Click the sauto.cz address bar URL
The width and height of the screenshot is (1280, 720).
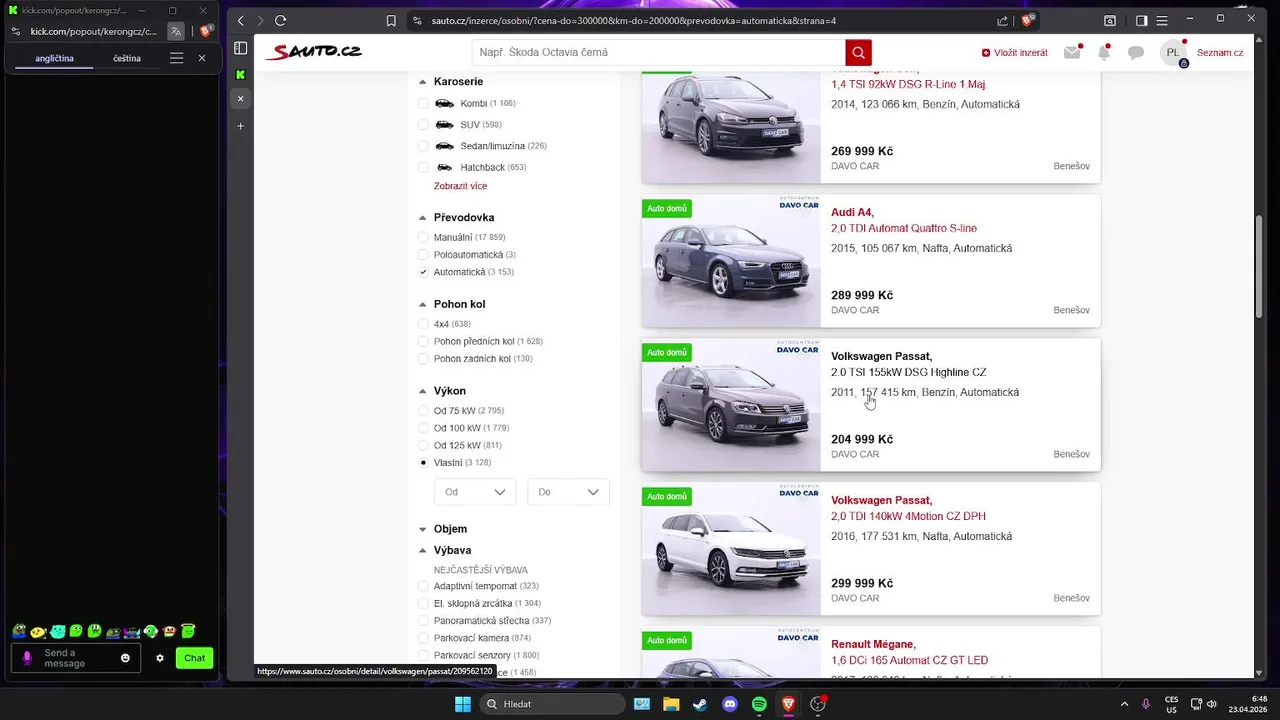[633, 20]
